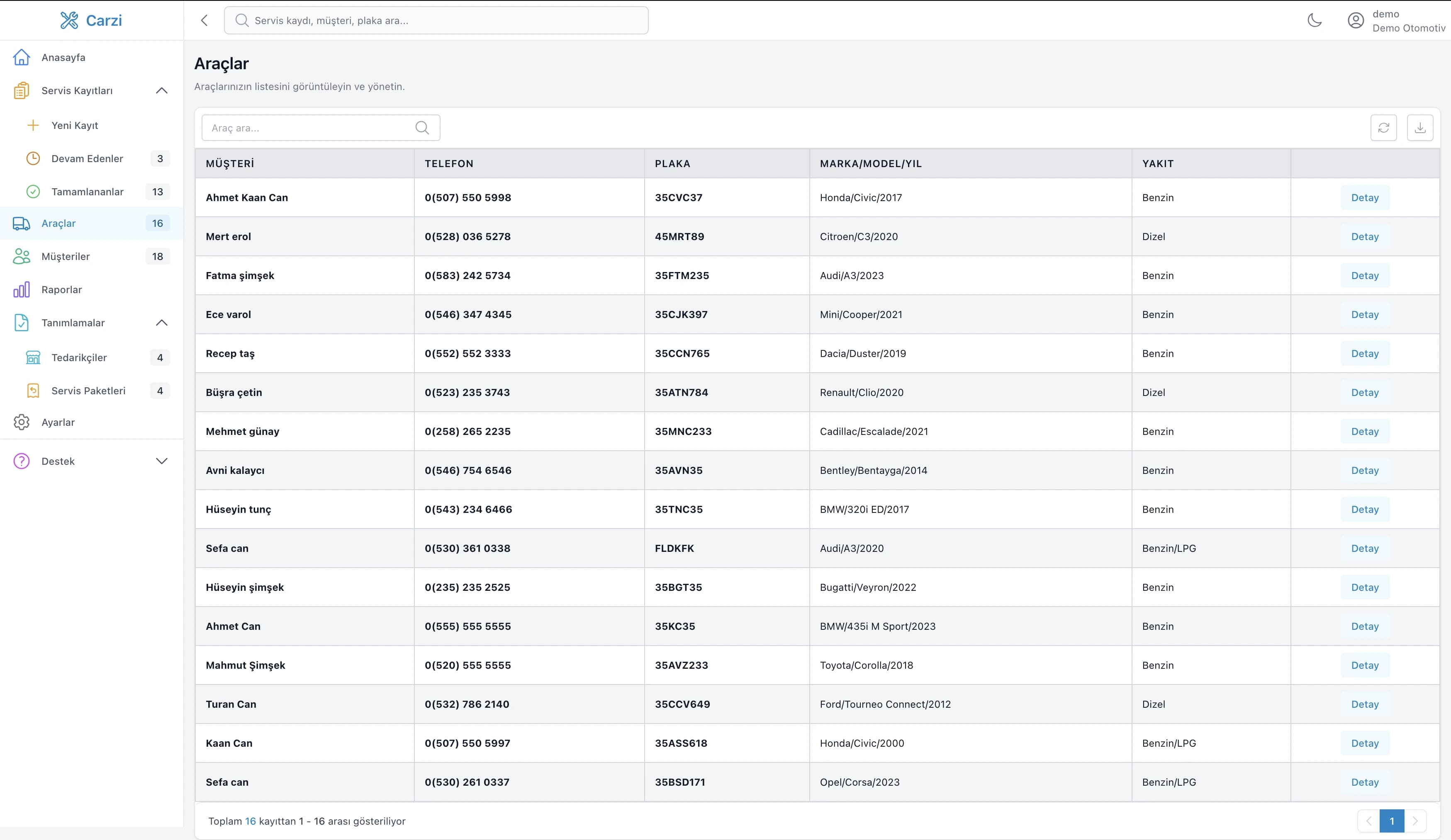
Task: Download the vehicle list
Action: pos(1420,128)
